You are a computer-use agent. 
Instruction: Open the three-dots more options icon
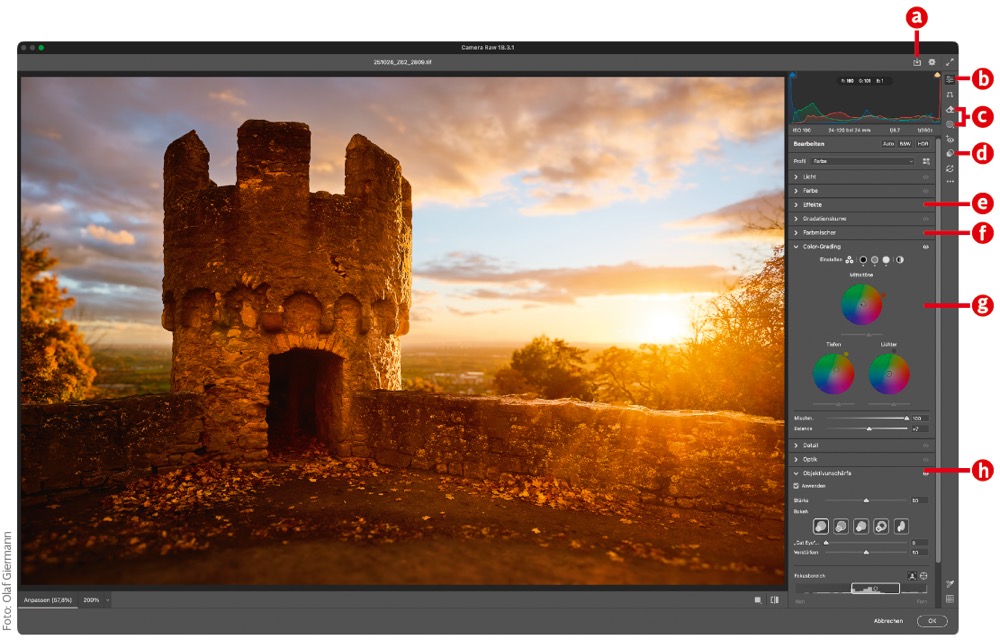click(950, 182)
